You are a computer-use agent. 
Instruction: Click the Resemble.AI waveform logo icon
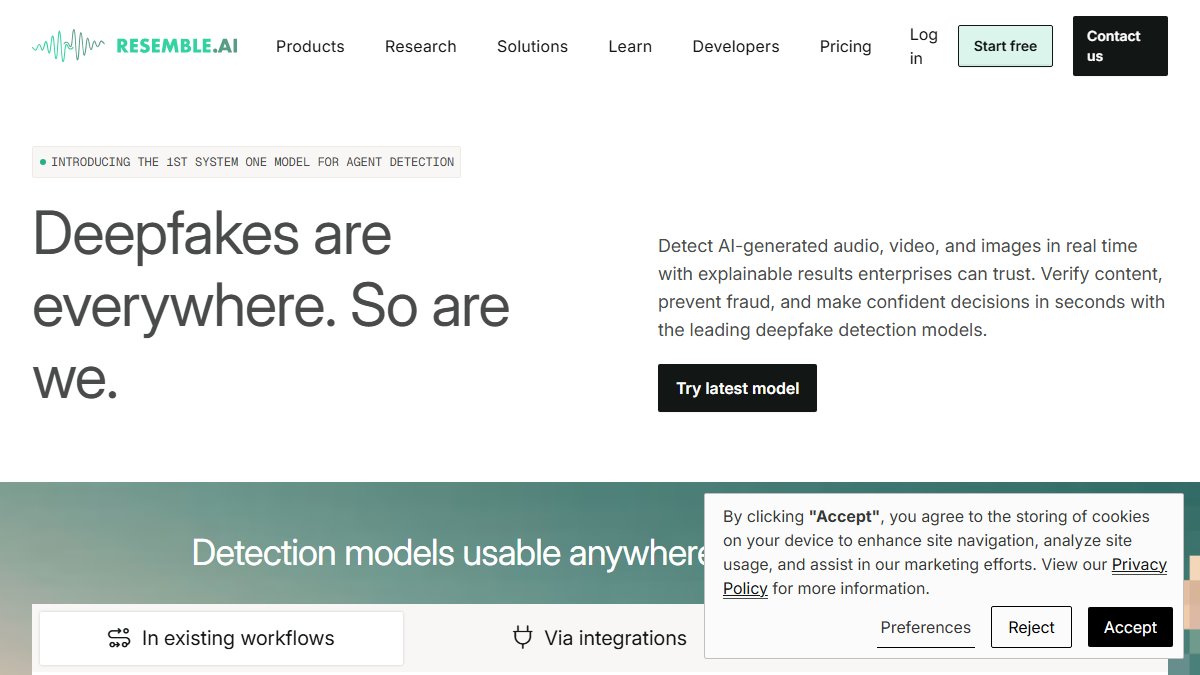(68, 46)
